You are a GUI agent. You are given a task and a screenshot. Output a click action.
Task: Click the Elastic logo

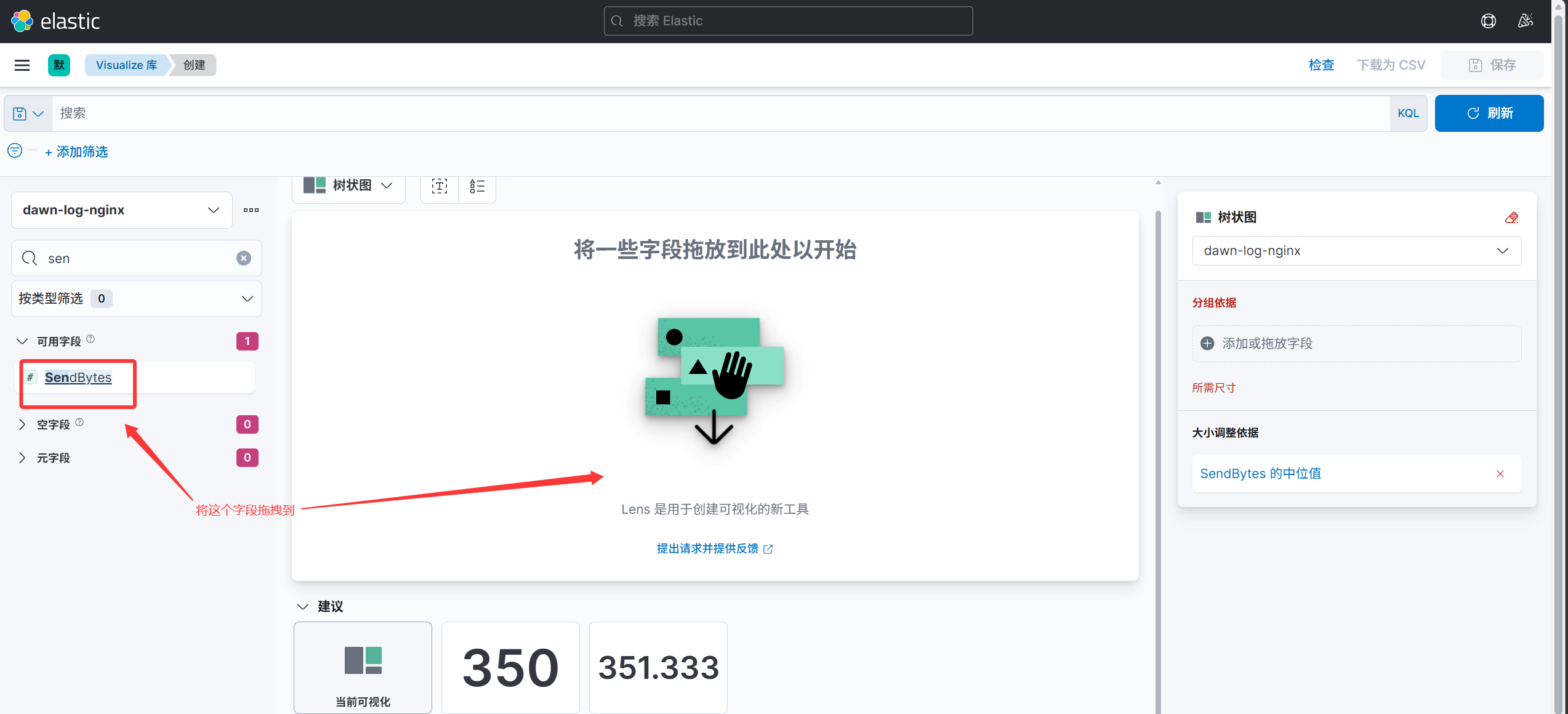pyautogui.click(x=55, y=21)
